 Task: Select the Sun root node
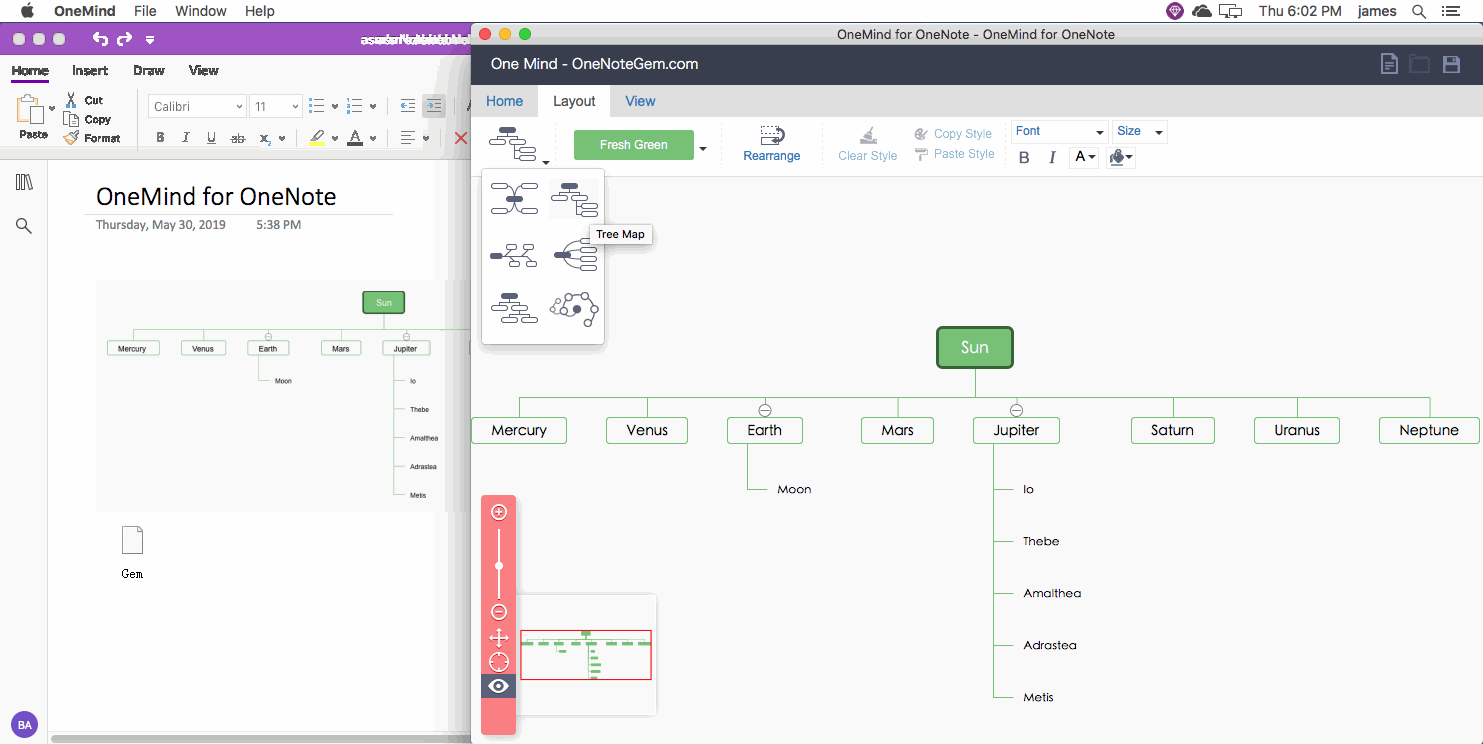(975, 347)
